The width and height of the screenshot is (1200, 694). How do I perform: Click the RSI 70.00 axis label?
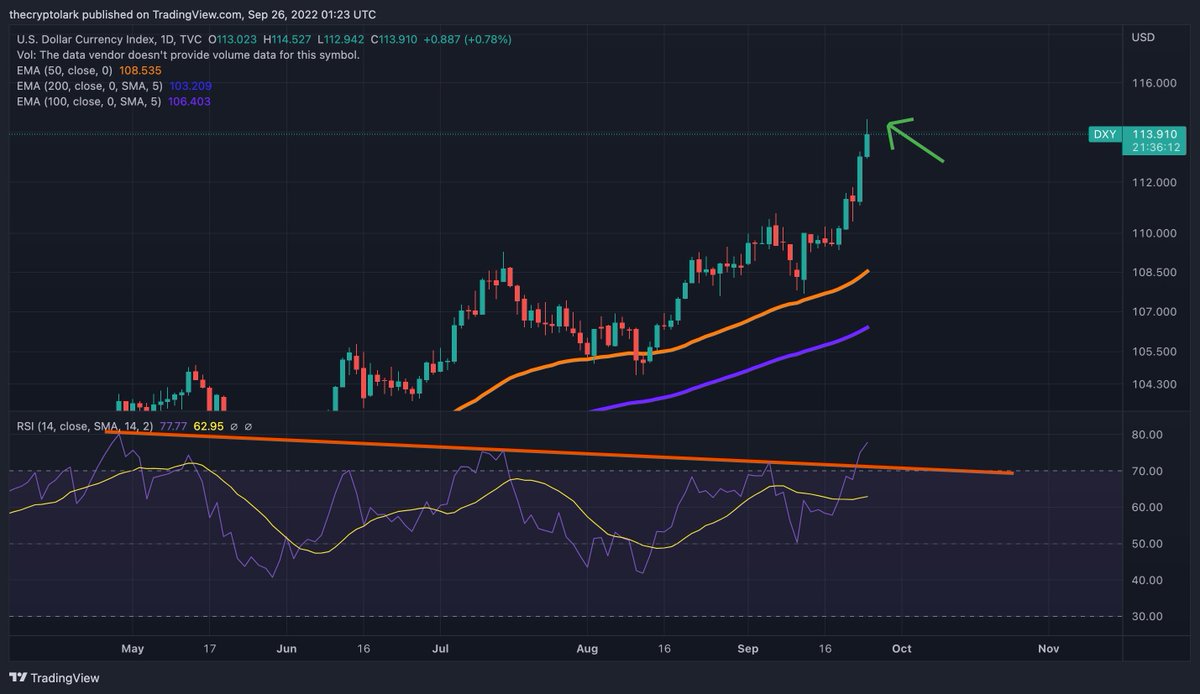[x=1148, y=471]
